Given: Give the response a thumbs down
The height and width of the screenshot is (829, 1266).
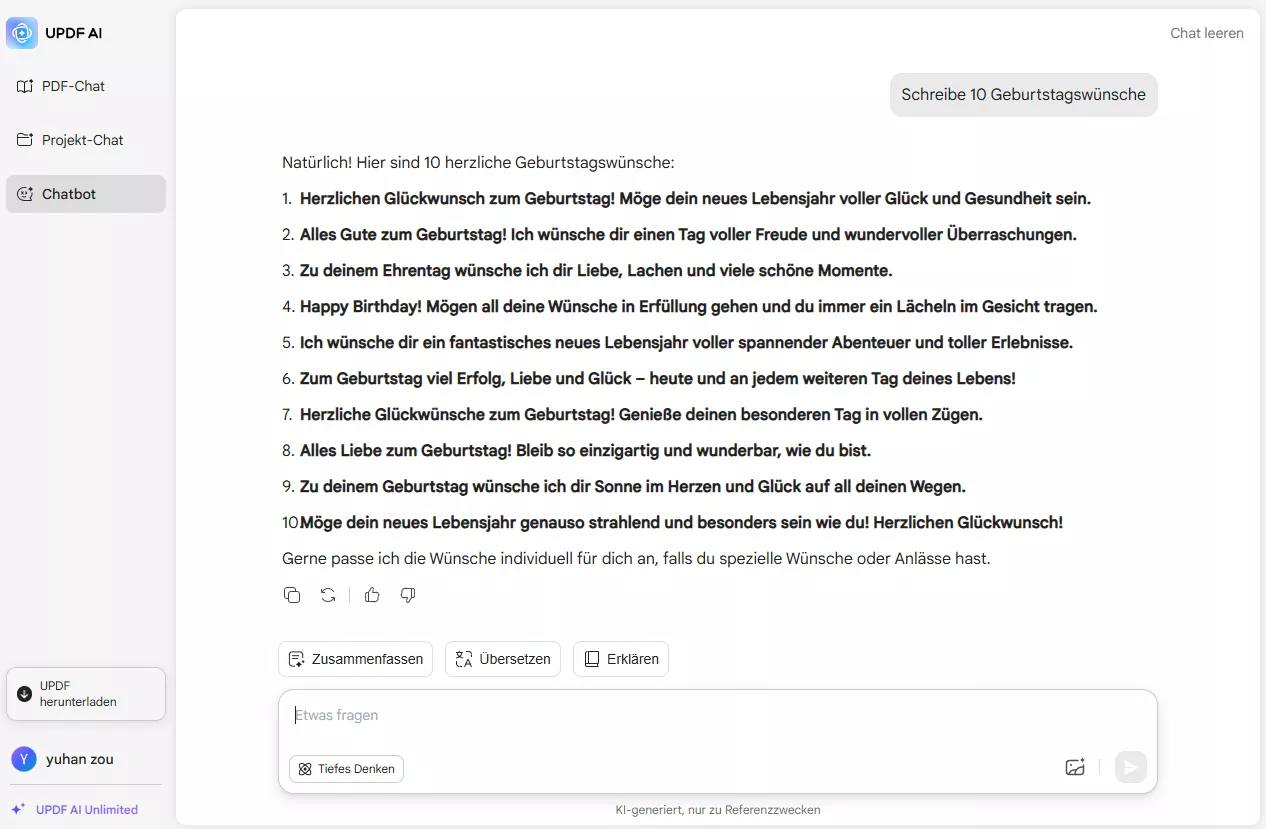Looking at the screenshot, I should [408, 595].
